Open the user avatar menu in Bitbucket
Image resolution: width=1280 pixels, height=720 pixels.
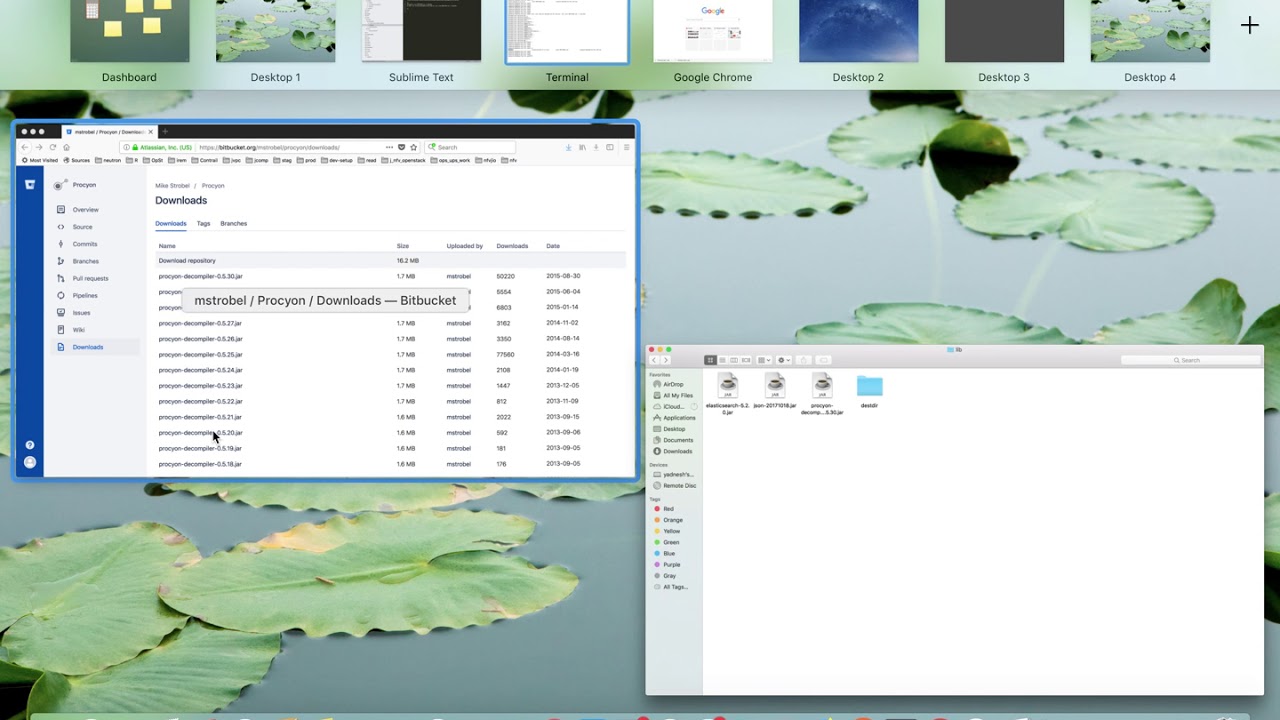(x=30, y=462)
